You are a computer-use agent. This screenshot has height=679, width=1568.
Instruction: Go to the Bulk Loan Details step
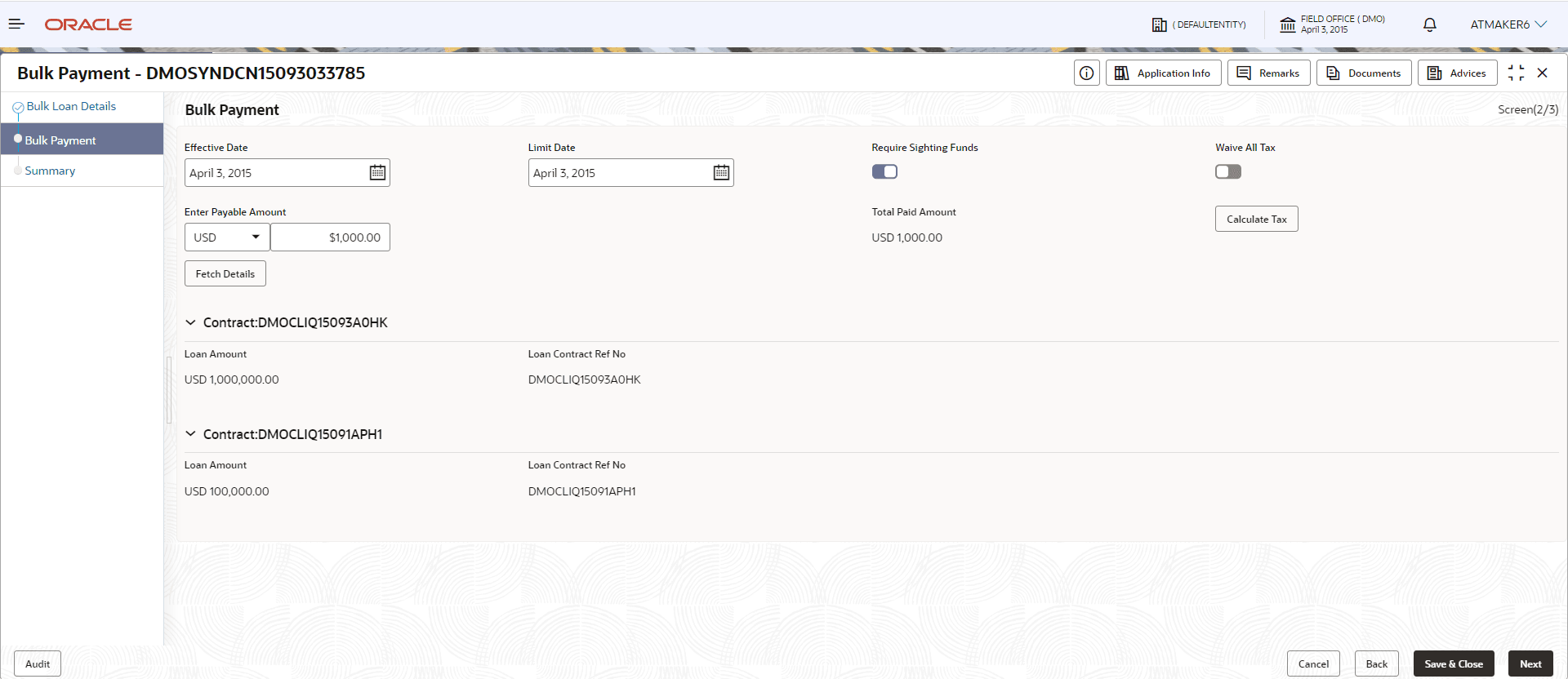[71, 106]
